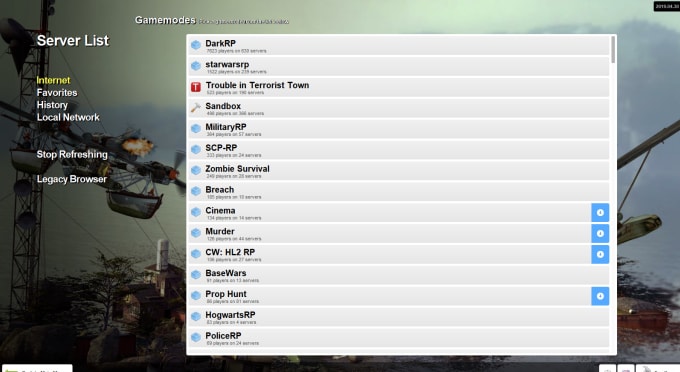The height and width of the screenshot is (372, 680).
Task: Click blue download button on Cinema row
Action: (x=600, y=212)
